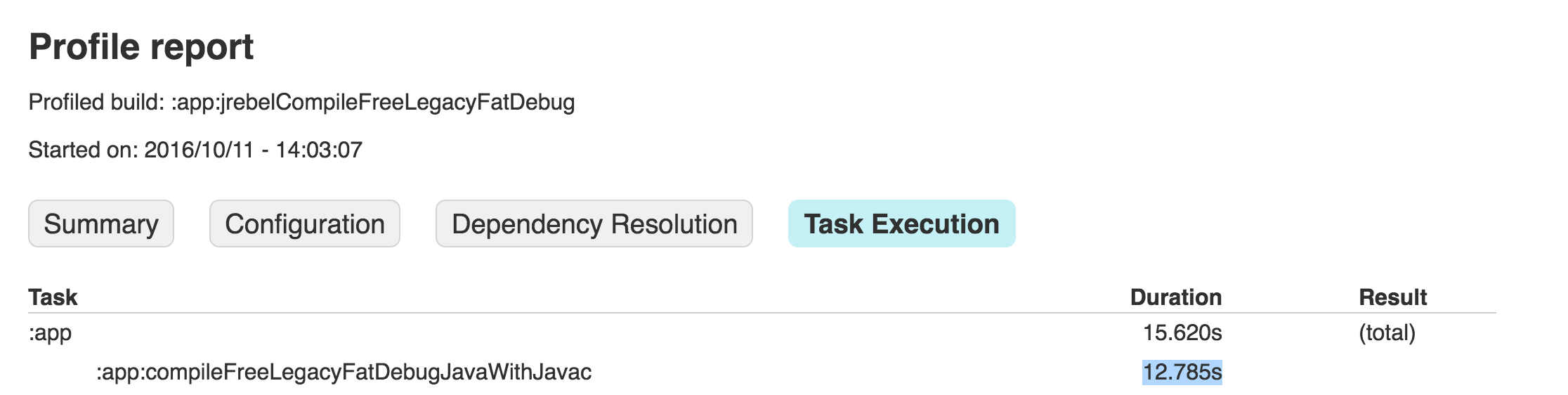Click the Task column header
The width and height of the screenshot is (1568, 395).
coord(53,297)
